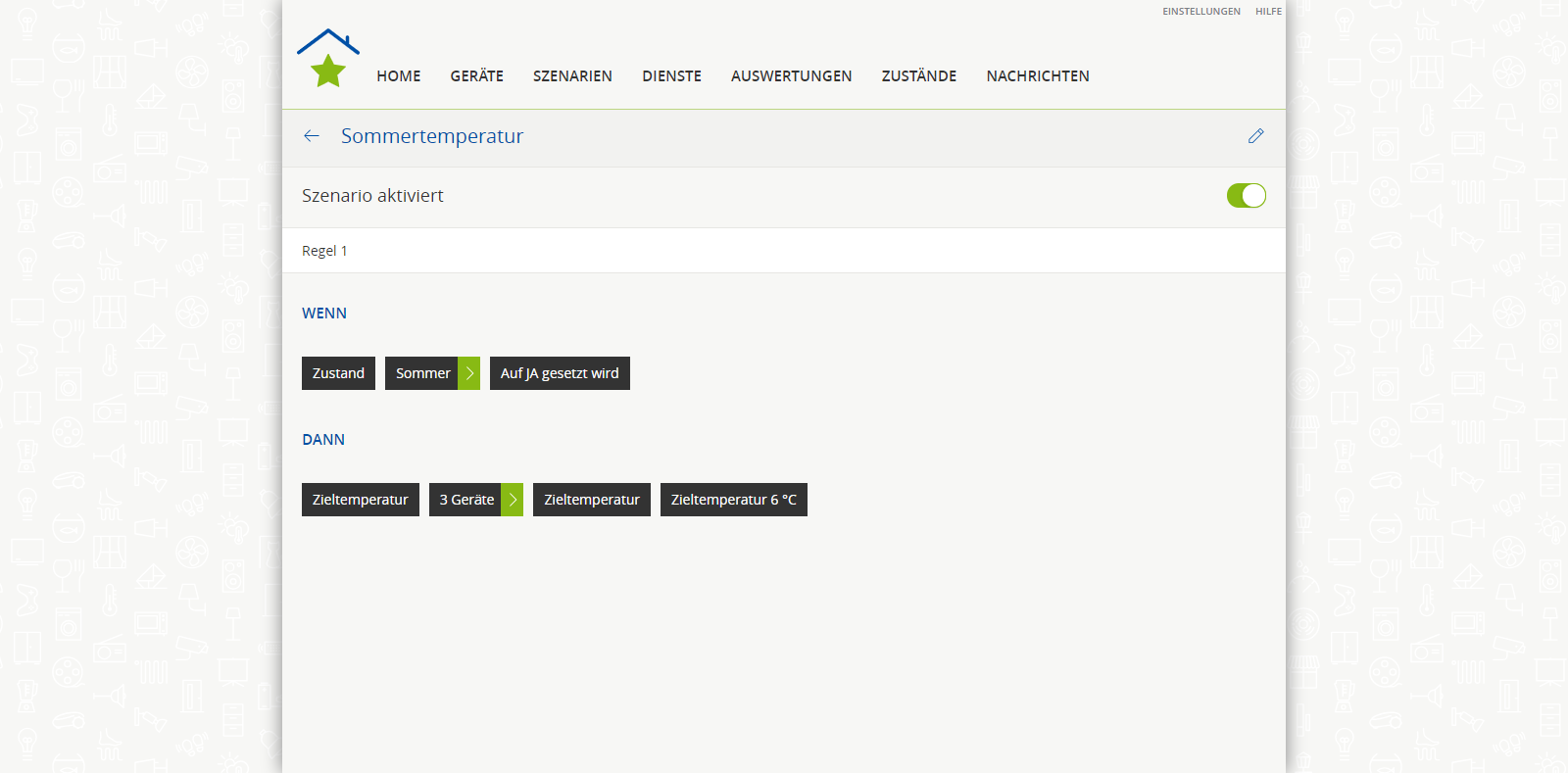
Task: Click the house star logo icon
Action: pyautogui.click(x=328, y=59)
